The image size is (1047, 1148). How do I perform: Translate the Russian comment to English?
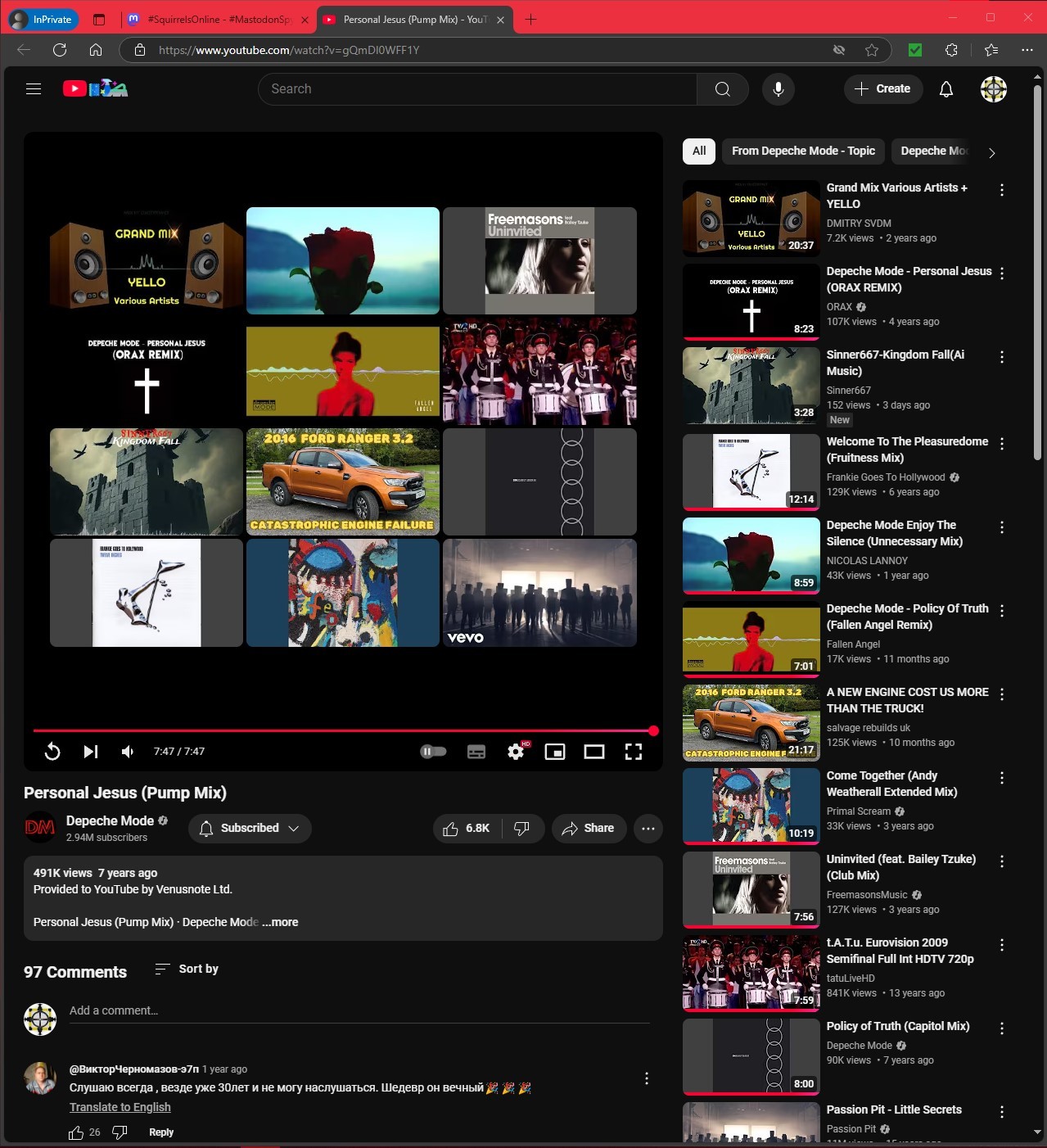(x=120, y=1107)
